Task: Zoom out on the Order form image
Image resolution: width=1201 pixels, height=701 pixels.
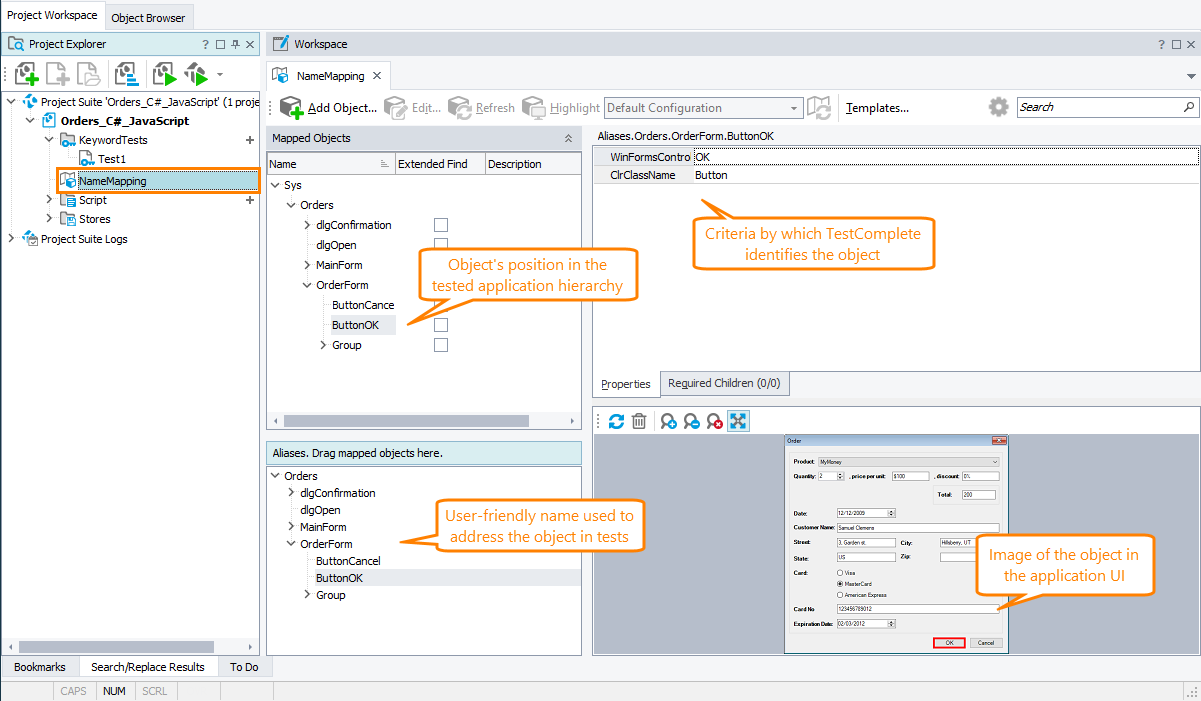Action: tap(690, 421)
